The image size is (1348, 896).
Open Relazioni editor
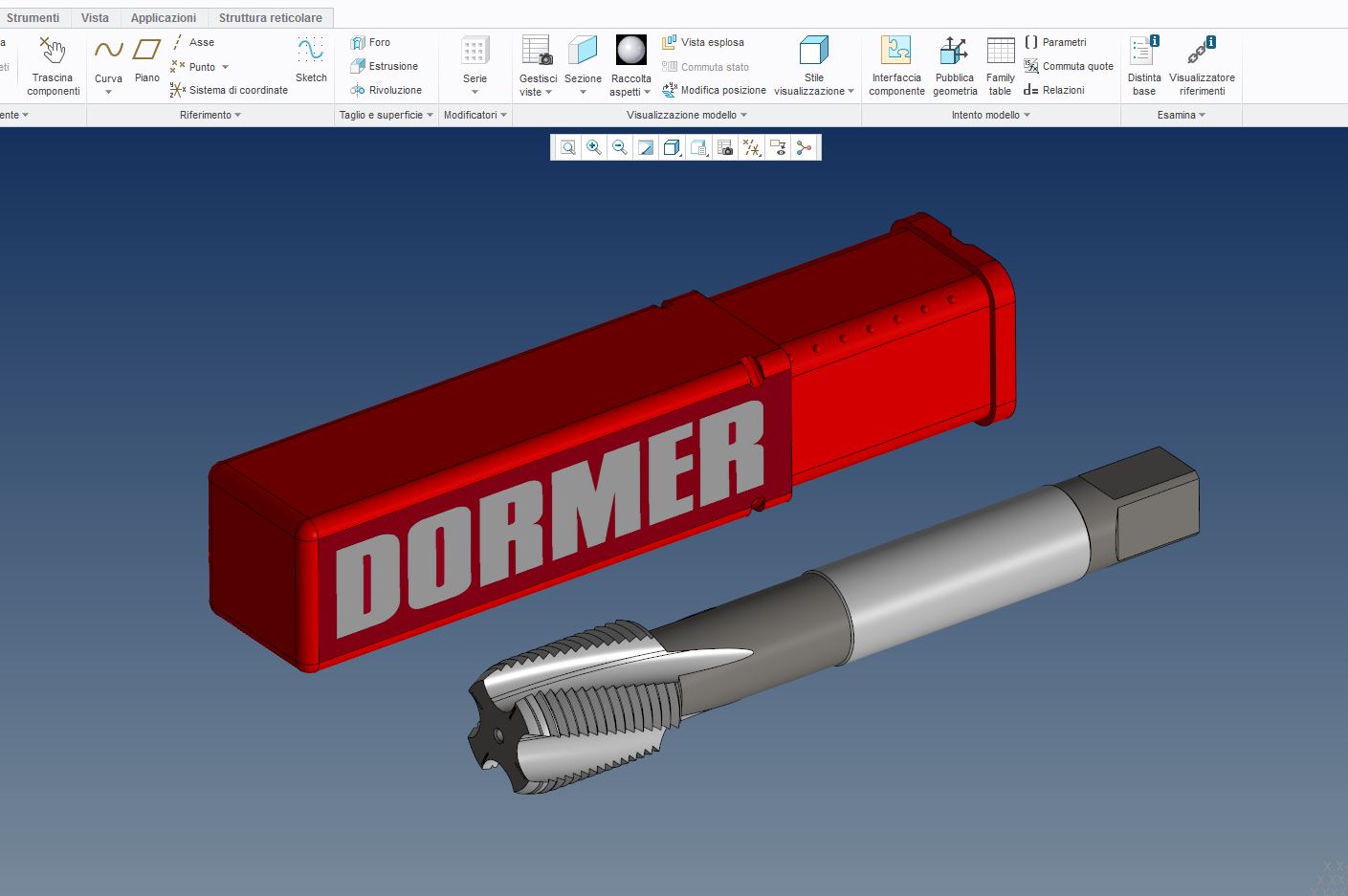pyautogui.click(x=1054, y=90)
